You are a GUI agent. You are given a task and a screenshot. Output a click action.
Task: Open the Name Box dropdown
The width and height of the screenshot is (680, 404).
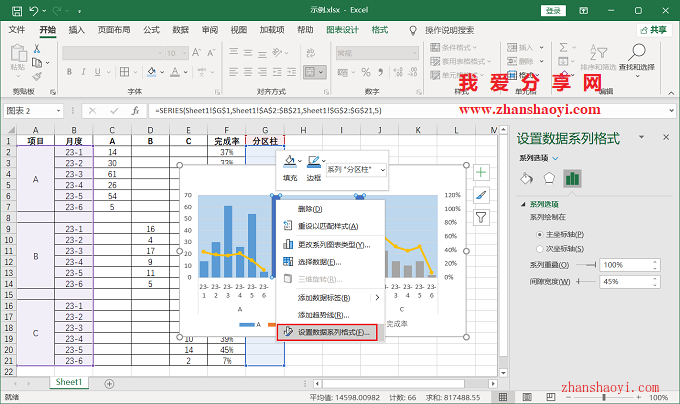58,111
